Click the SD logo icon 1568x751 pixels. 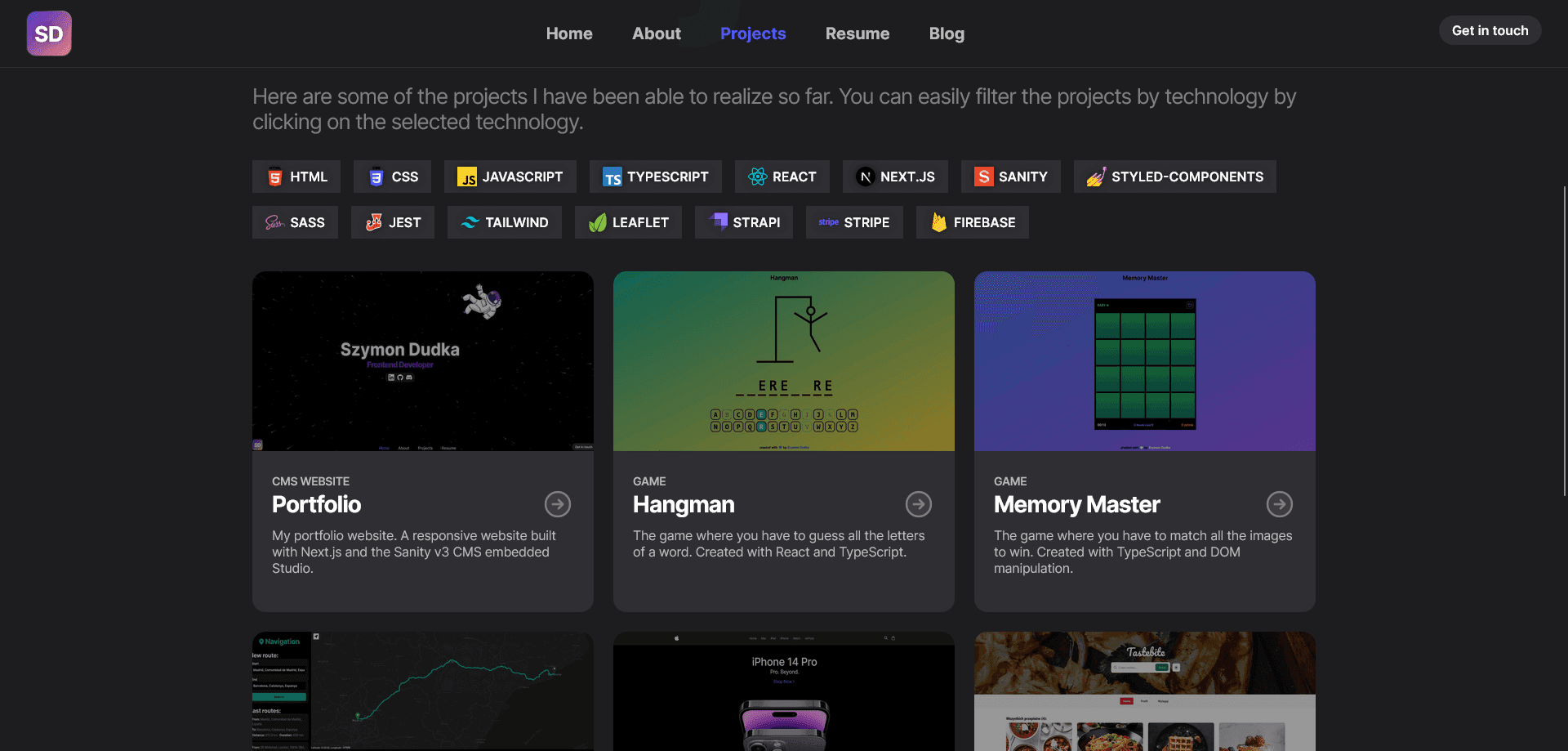click(x=48, y=34)
